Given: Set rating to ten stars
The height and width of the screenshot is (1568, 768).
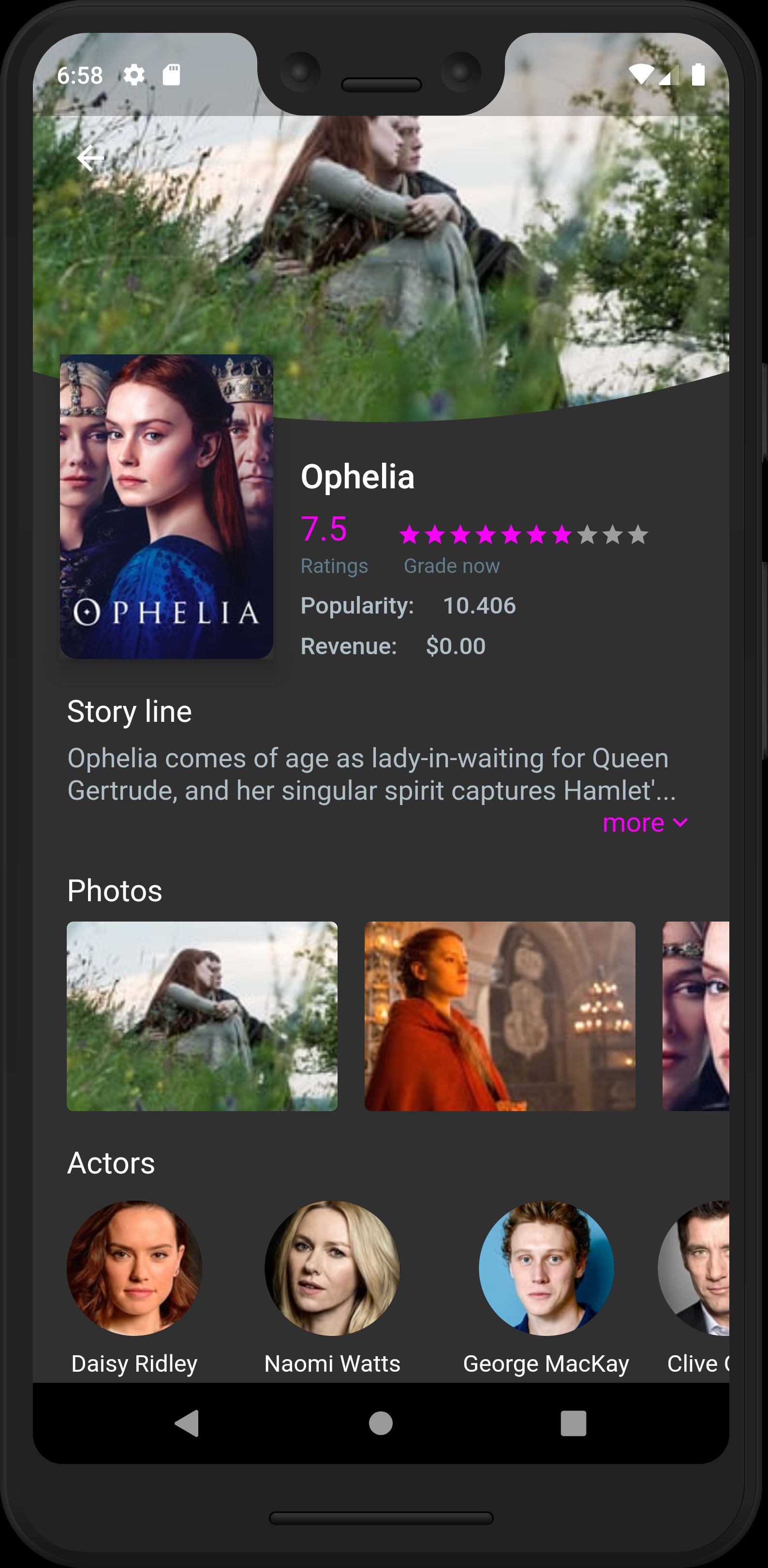Looking at the screenshot, I should [x=638, y=534].
